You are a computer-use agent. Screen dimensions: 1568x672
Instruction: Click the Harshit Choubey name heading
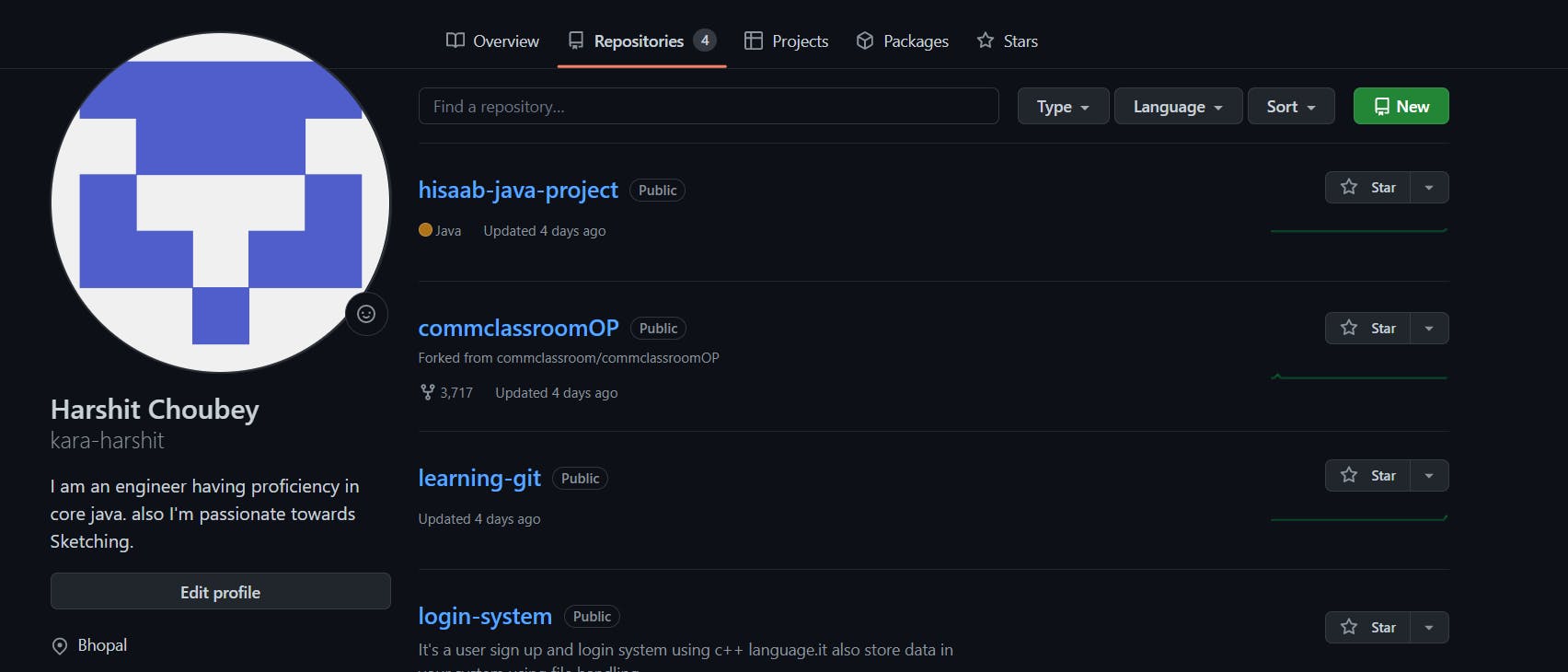(155, 409)
